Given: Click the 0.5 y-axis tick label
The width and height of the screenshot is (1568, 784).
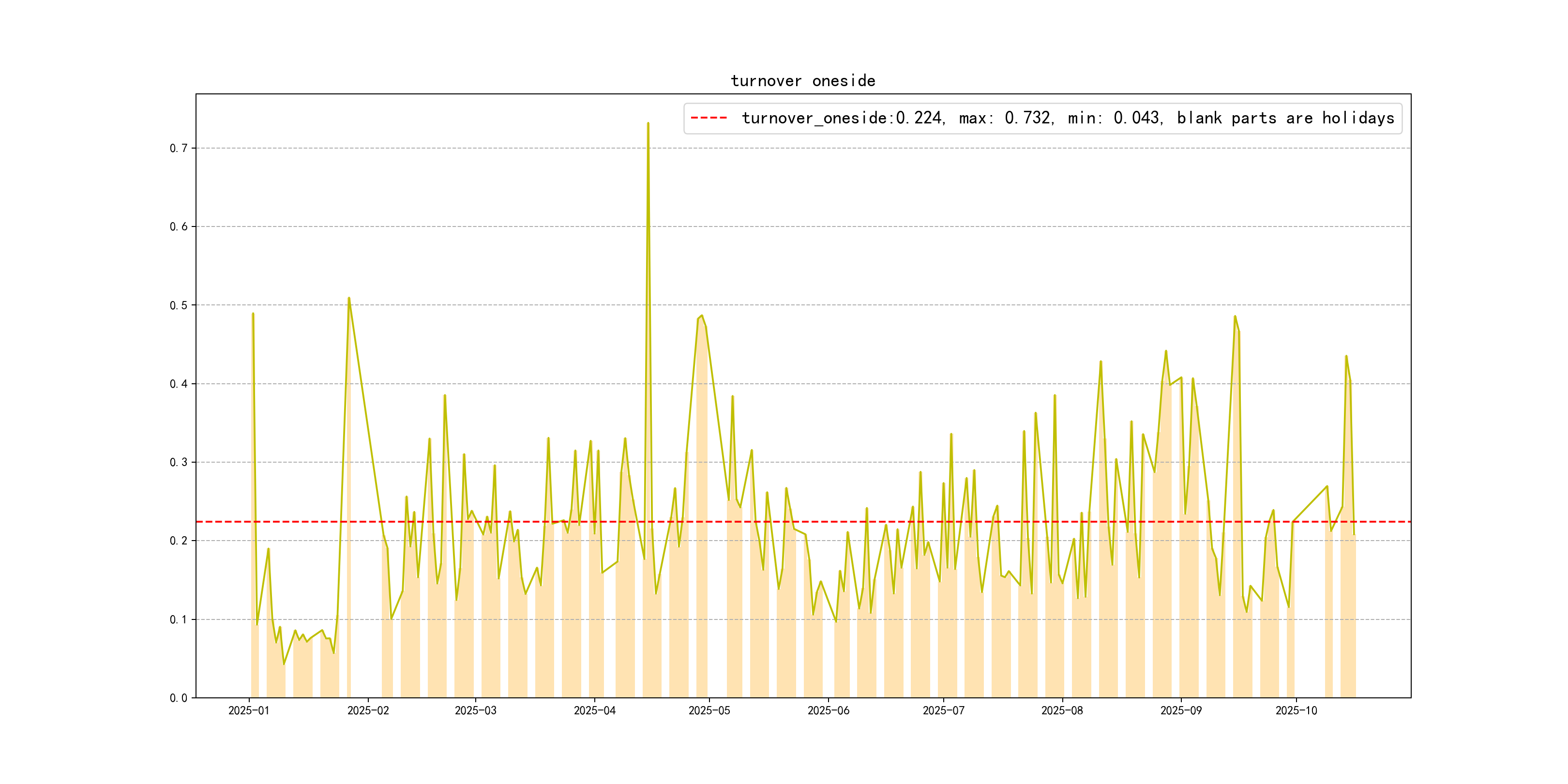Looking at the screenshot, I should click(x=179, y=305).
